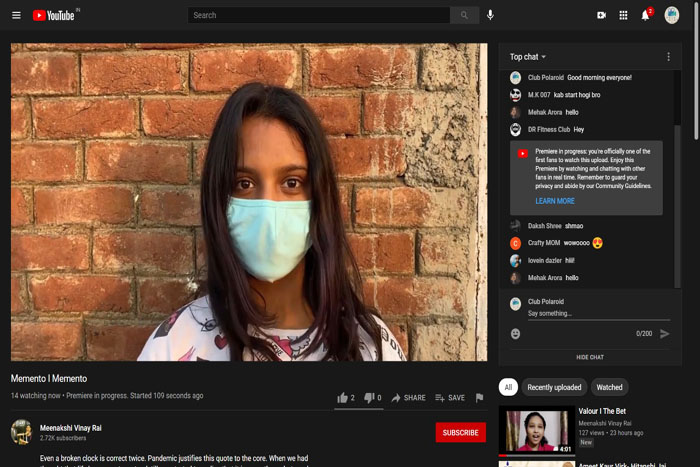Click the 14 watching now text
Image resolution: width=700 pixels, height=467 pixels.
[35, 396]
